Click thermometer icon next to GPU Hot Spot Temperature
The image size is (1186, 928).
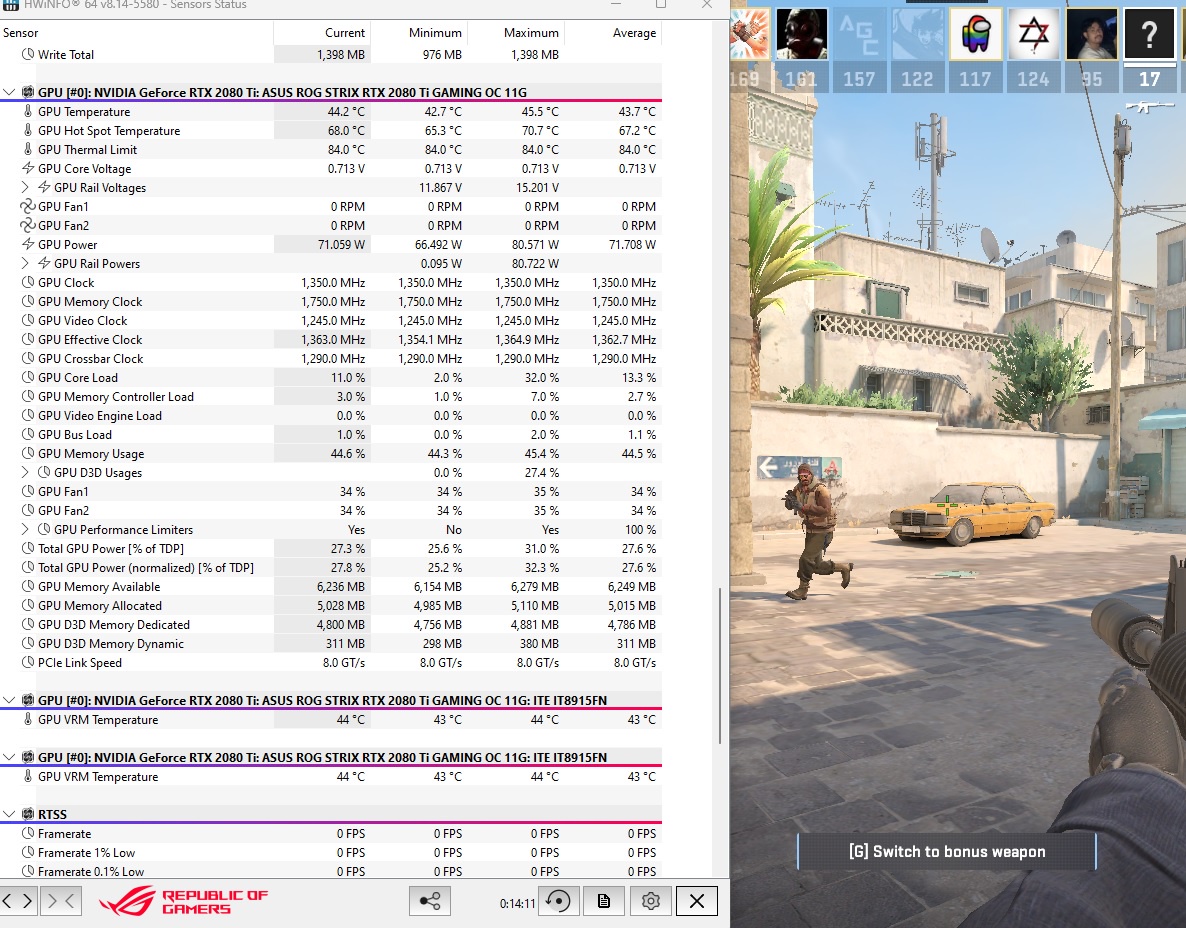pos(28,130)
